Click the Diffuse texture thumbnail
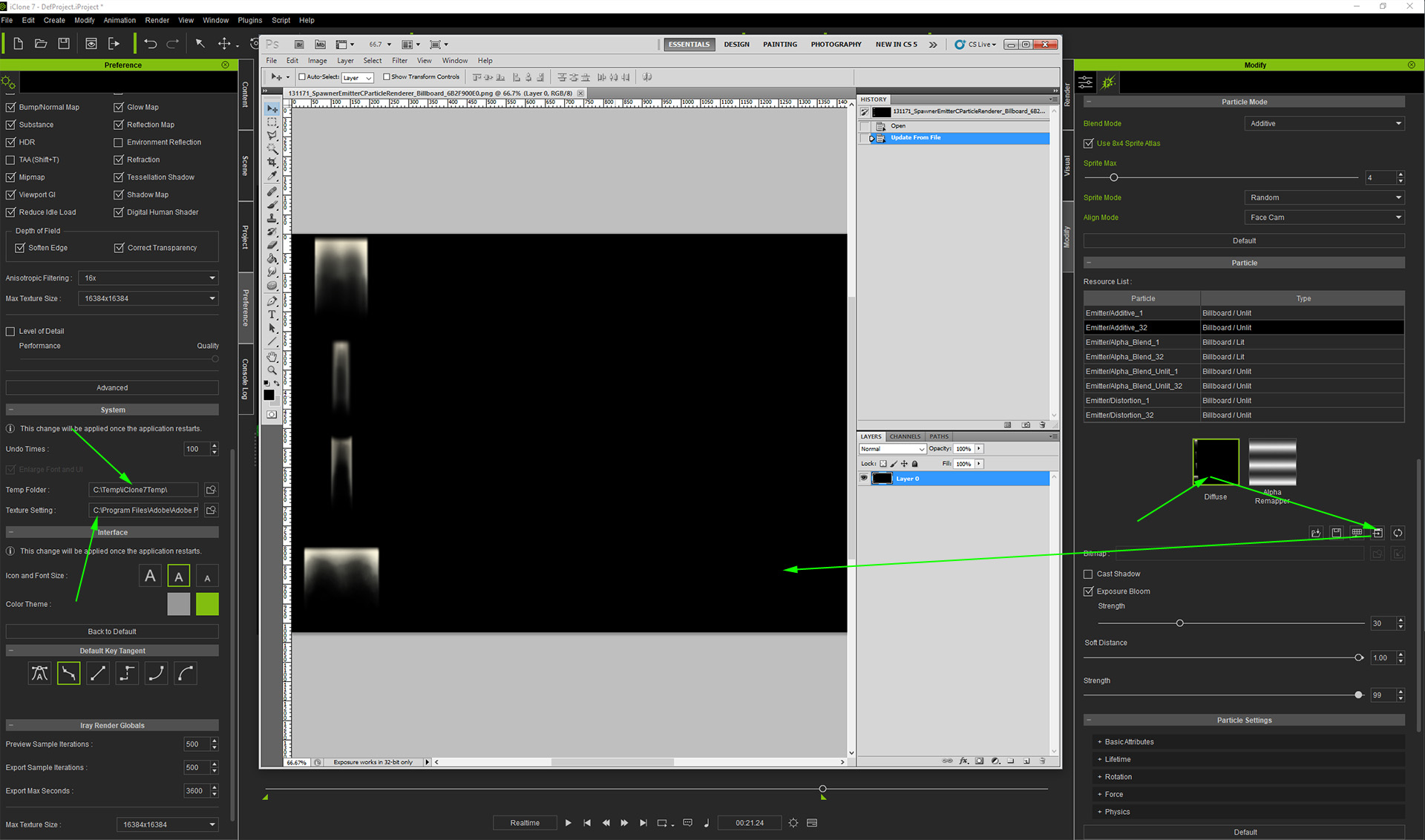 [1216, 462]
